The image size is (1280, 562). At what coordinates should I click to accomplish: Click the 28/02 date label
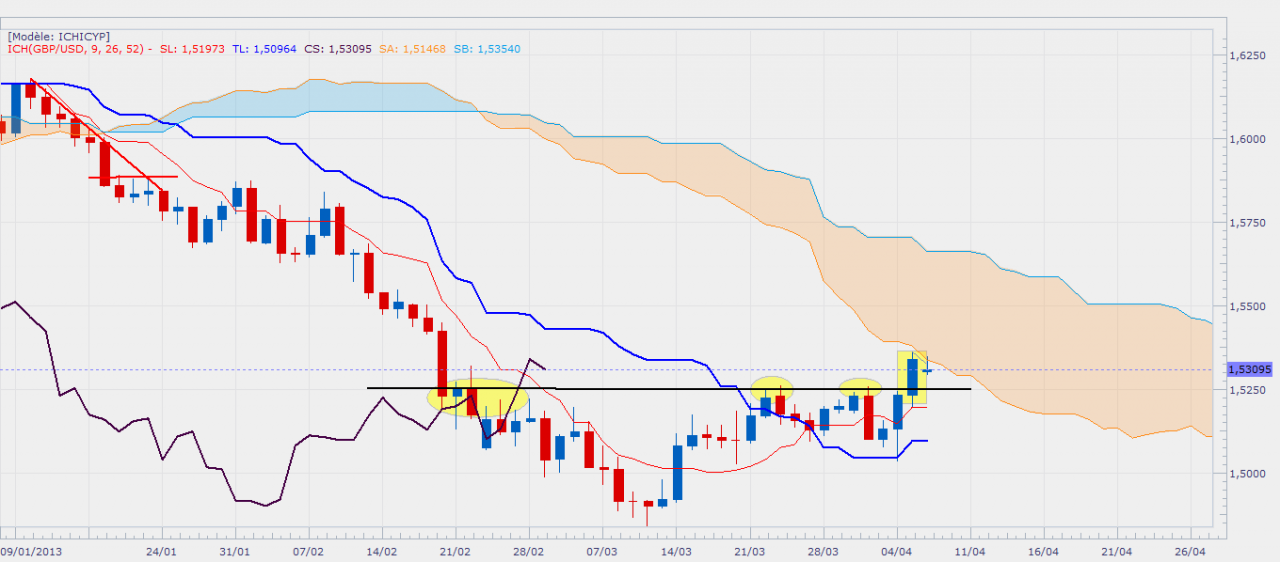530,552
